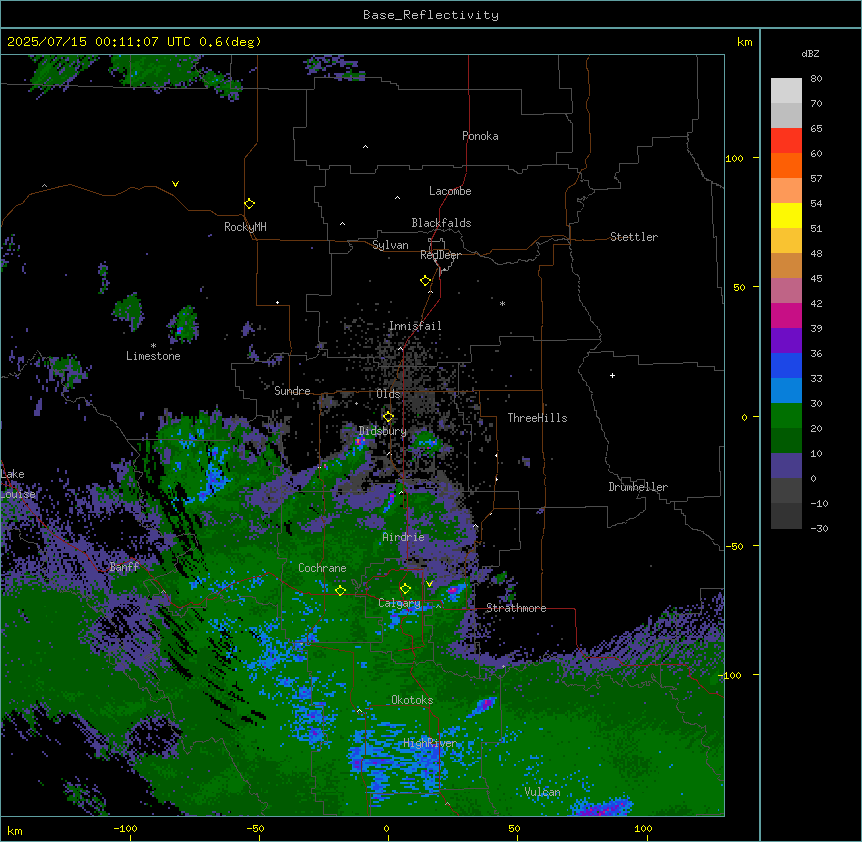
Task: Click the km unit label at bottom left
Action: [x=15, y=830]
